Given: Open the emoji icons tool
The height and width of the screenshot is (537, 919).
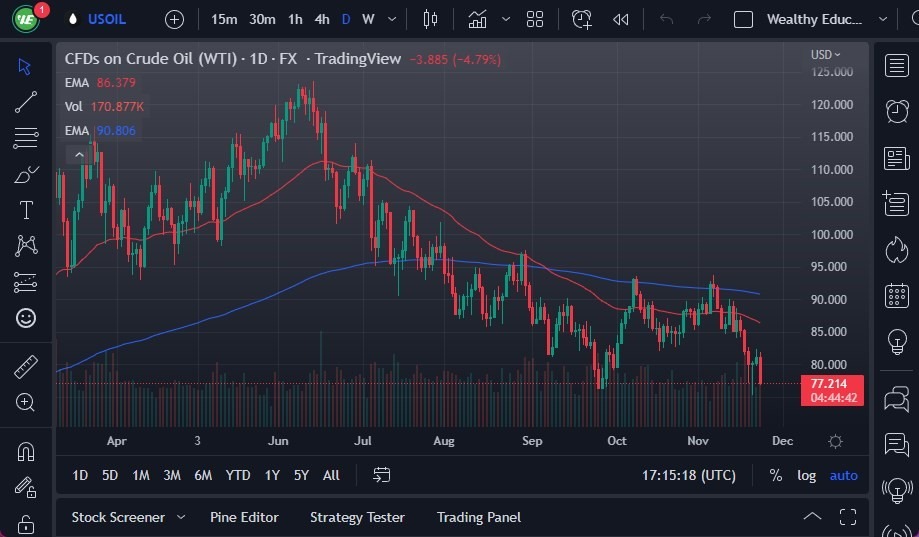Looking at the screenshot, I should pos(26,318).
